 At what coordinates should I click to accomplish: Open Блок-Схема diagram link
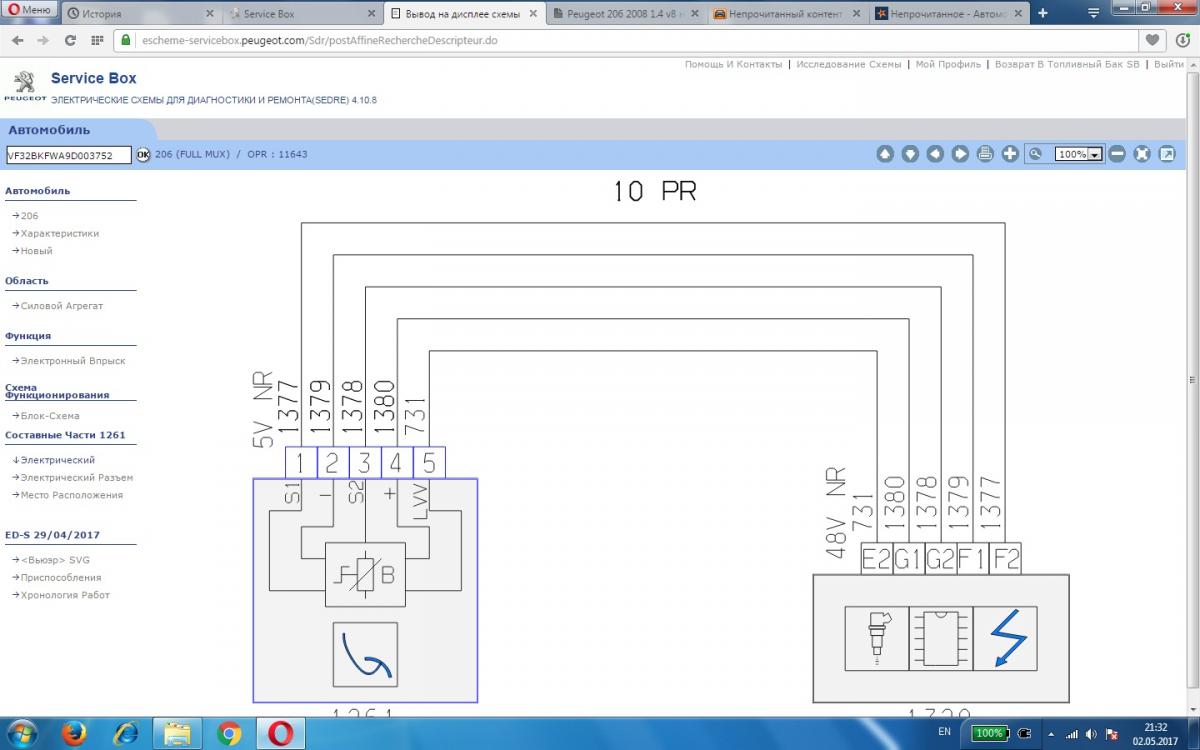pos(50,416)
